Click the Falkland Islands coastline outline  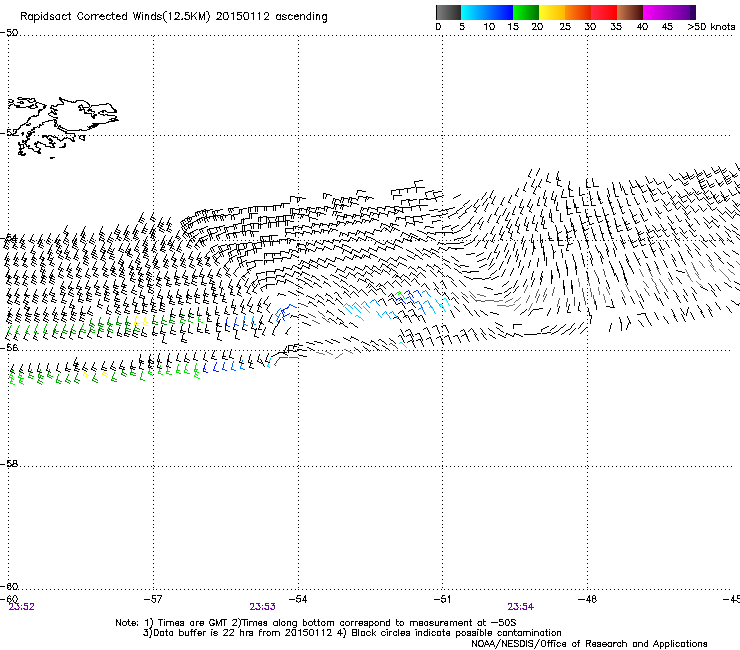coord(63,126)
